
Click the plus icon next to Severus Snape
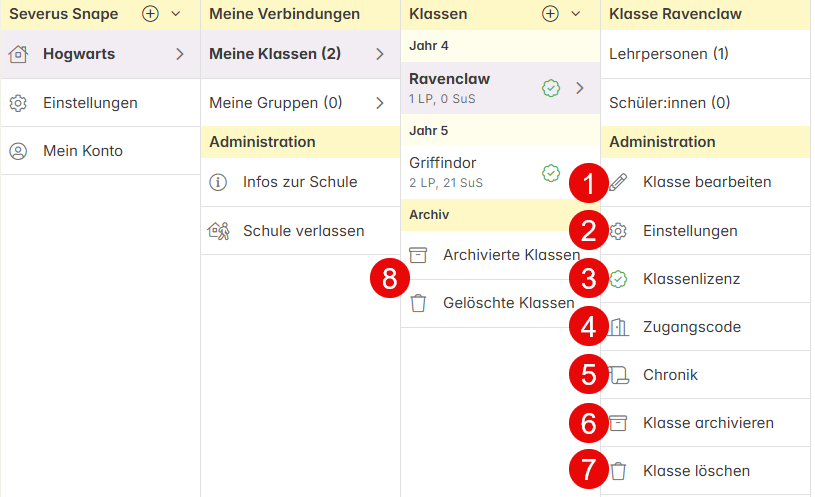tap(150, 14)
